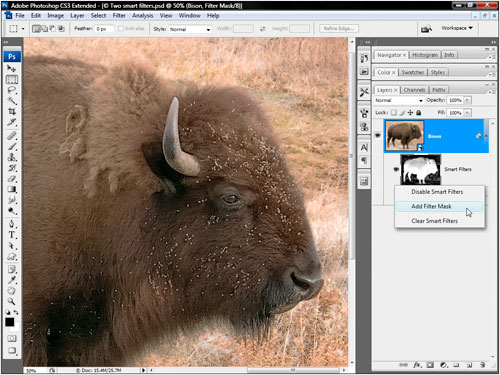500x375 pixels.
Task: Select the Clone Stamp tool
Action: pos(12,157)
